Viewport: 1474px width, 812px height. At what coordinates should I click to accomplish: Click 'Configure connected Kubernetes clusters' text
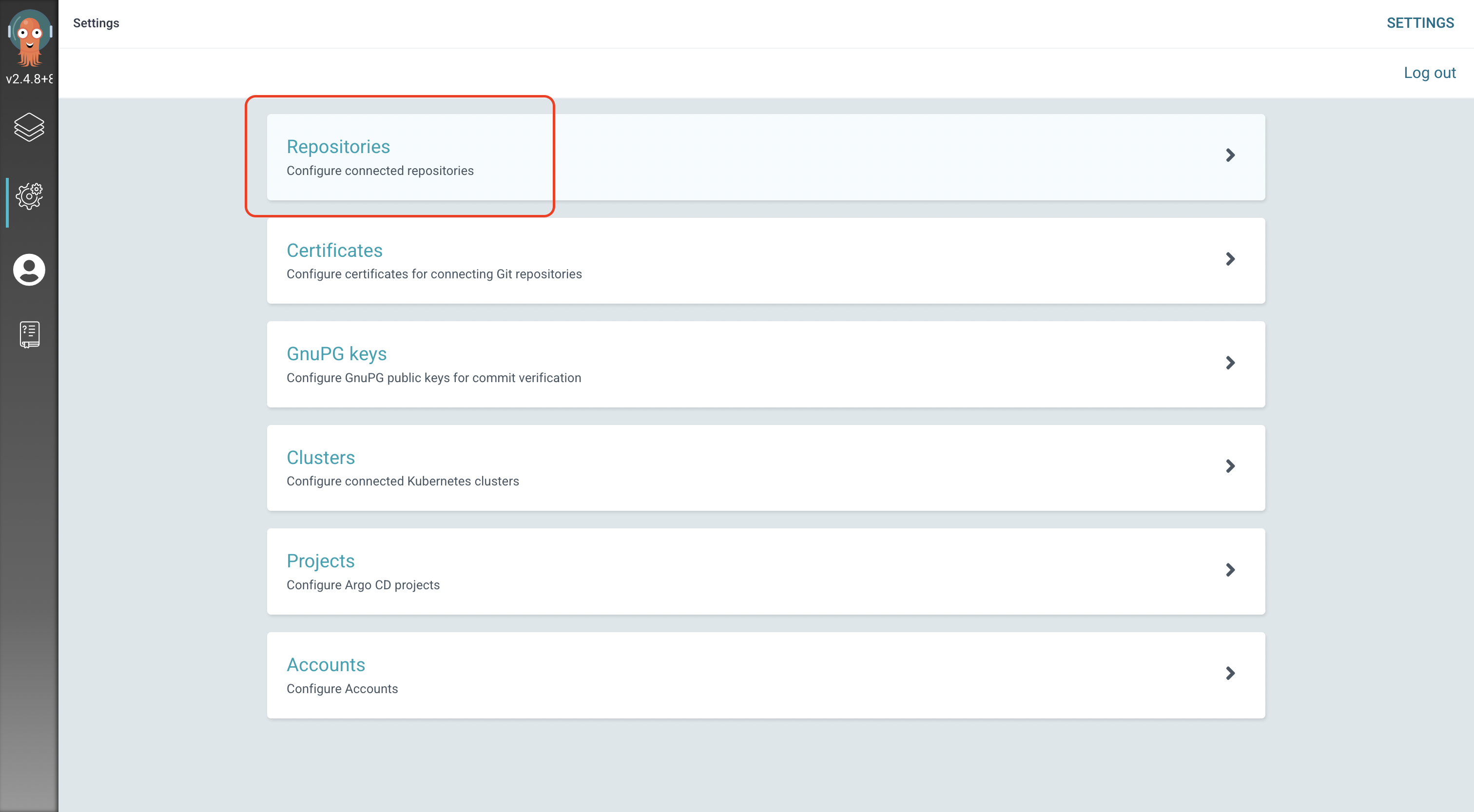pyautogui.click(x=403, y=481)
